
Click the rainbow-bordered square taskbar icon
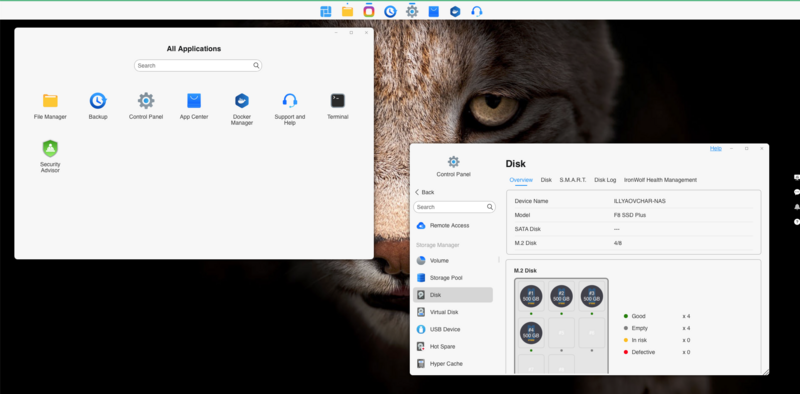click(x=369, y=11)
